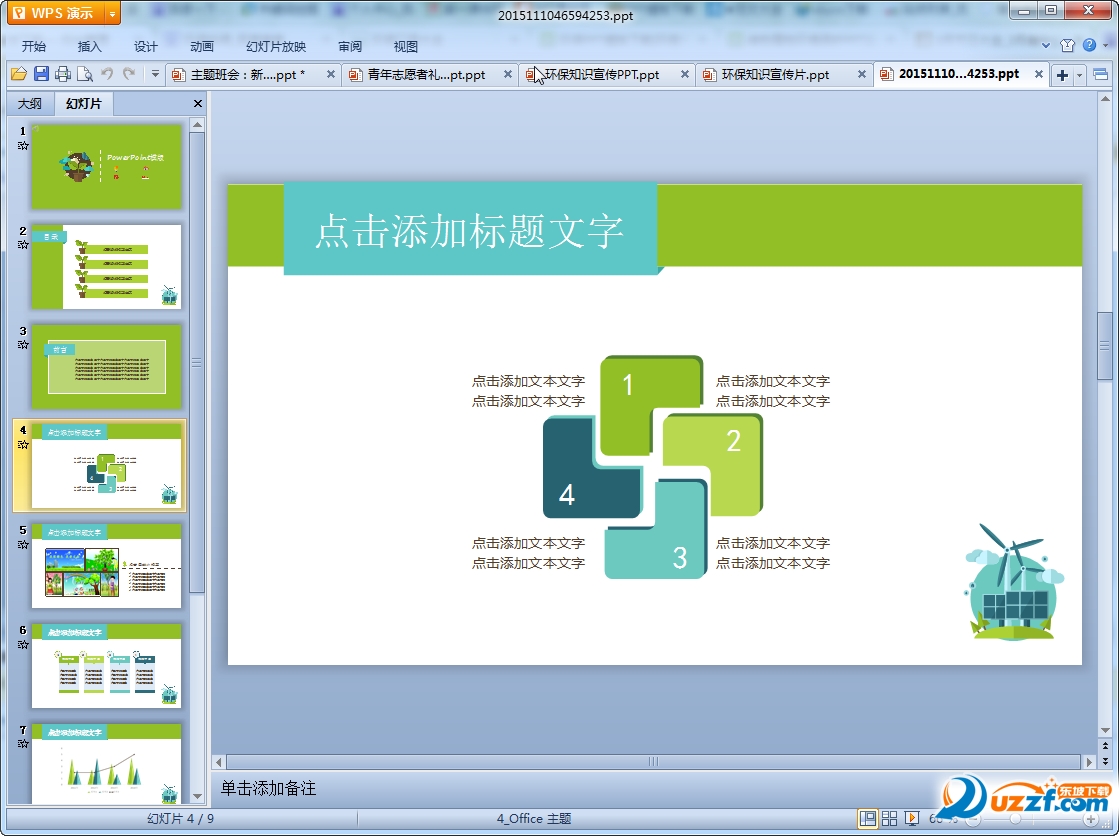
Task: Collapse the ribbon with the chevron arrow
Action: point(1046,46)
